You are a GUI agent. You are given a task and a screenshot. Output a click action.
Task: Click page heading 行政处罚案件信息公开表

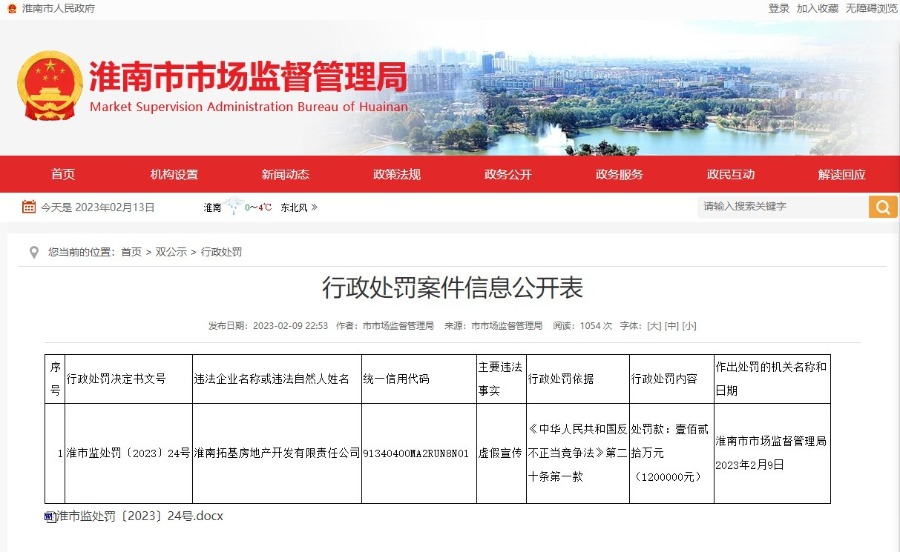click(452, 287)
